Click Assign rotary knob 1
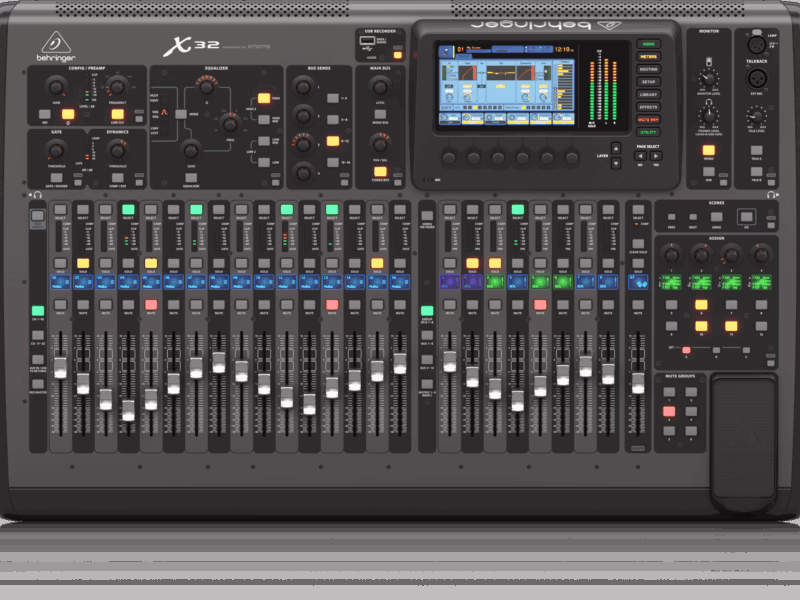800x600 pixels. pos(671,255)
